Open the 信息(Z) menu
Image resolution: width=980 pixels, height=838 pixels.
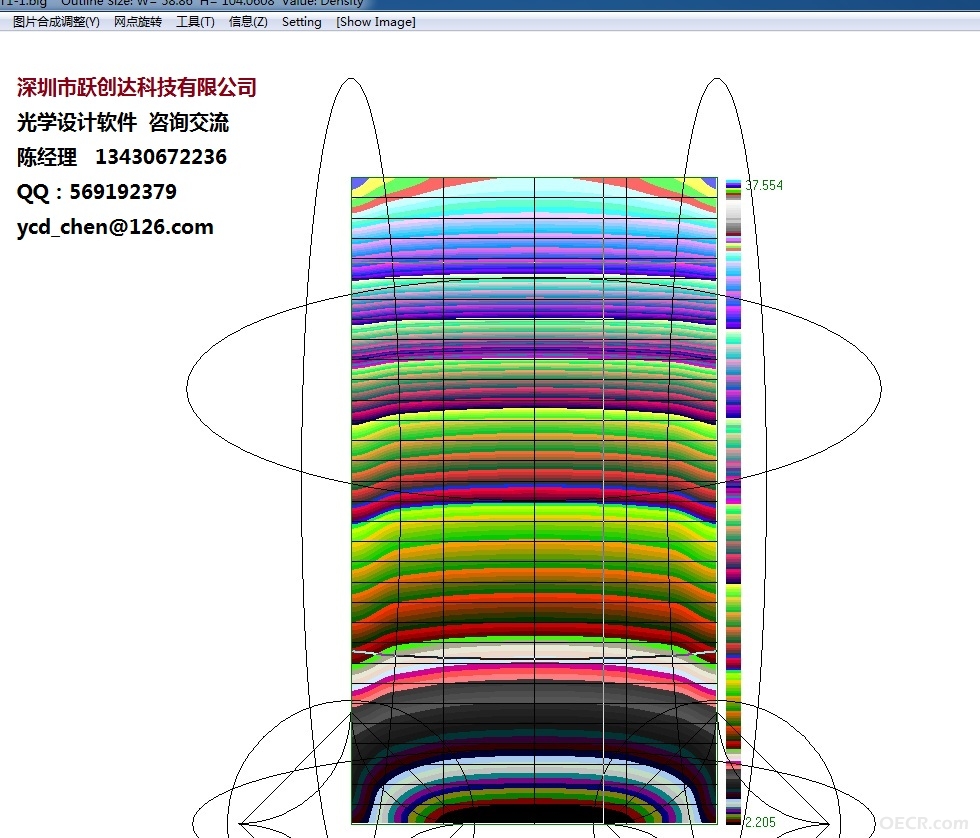point(248,22)
